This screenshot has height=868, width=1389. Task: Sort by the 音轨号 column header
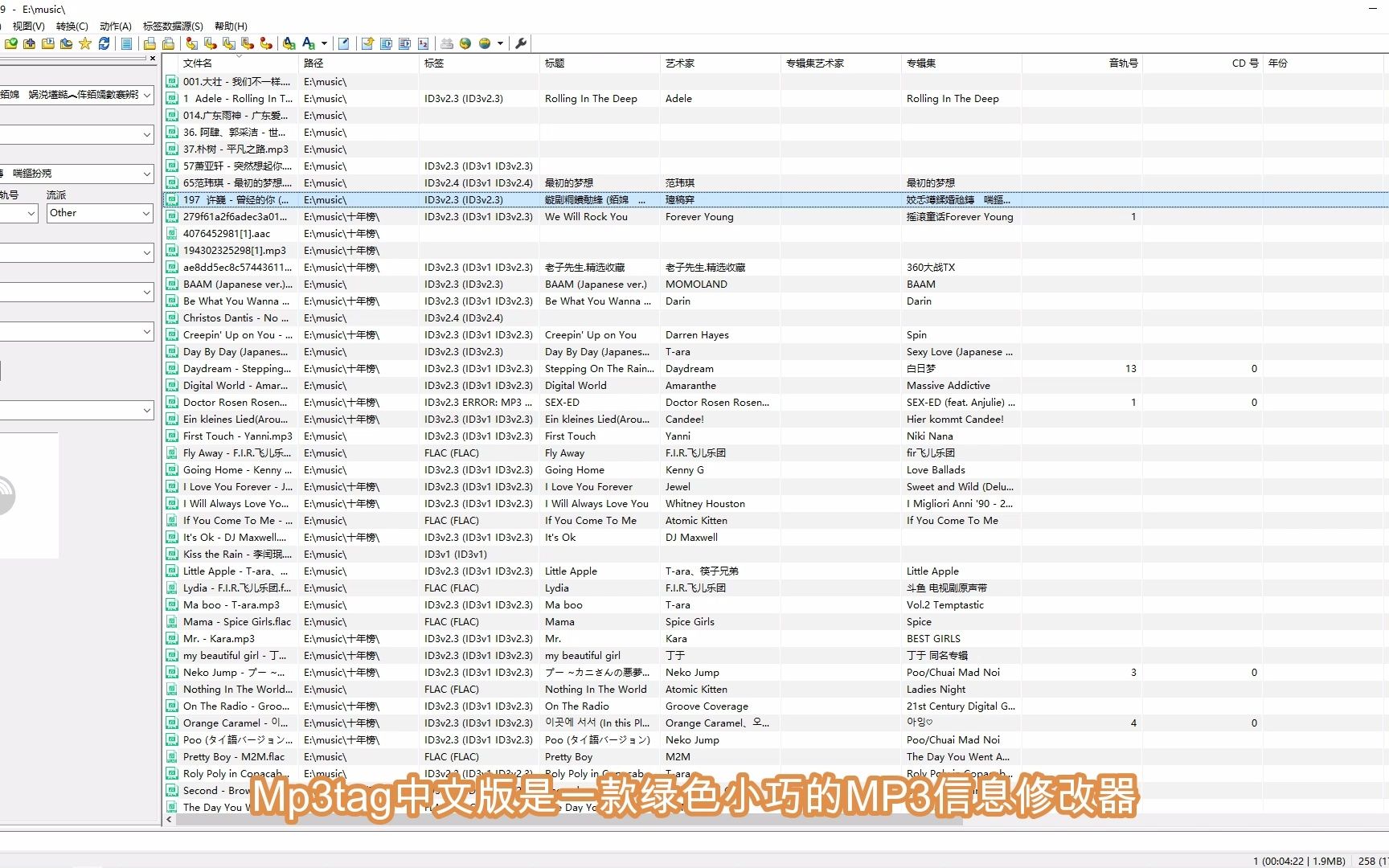[1082, 63]
